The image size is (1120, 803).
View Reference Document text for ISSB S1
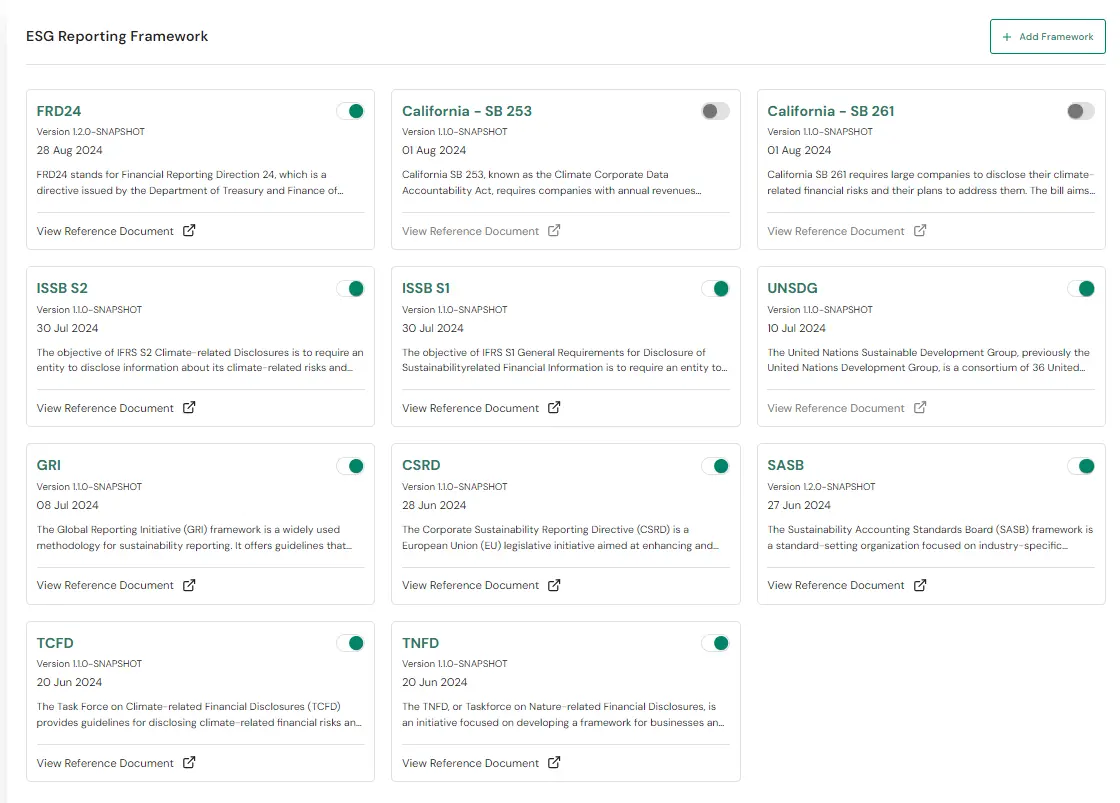[470, 408]
